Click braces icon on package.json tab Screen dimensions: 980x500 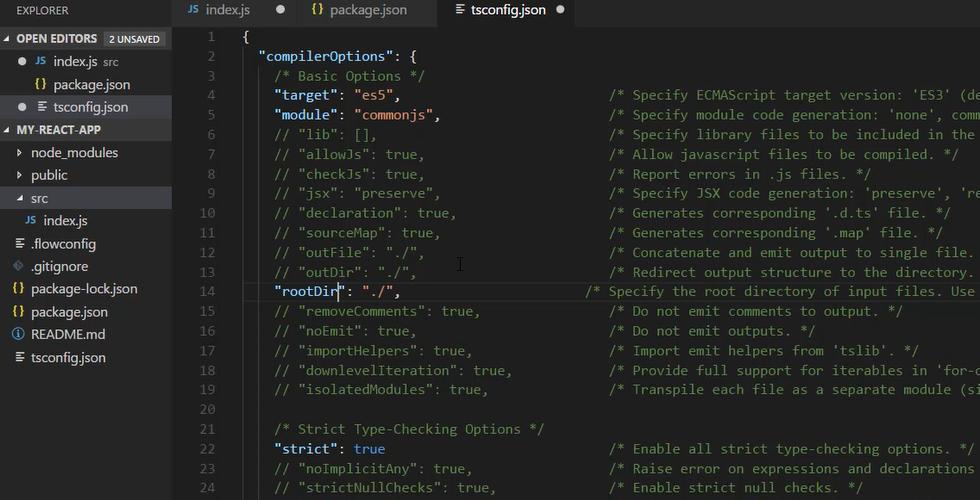(x=318, y=10)
